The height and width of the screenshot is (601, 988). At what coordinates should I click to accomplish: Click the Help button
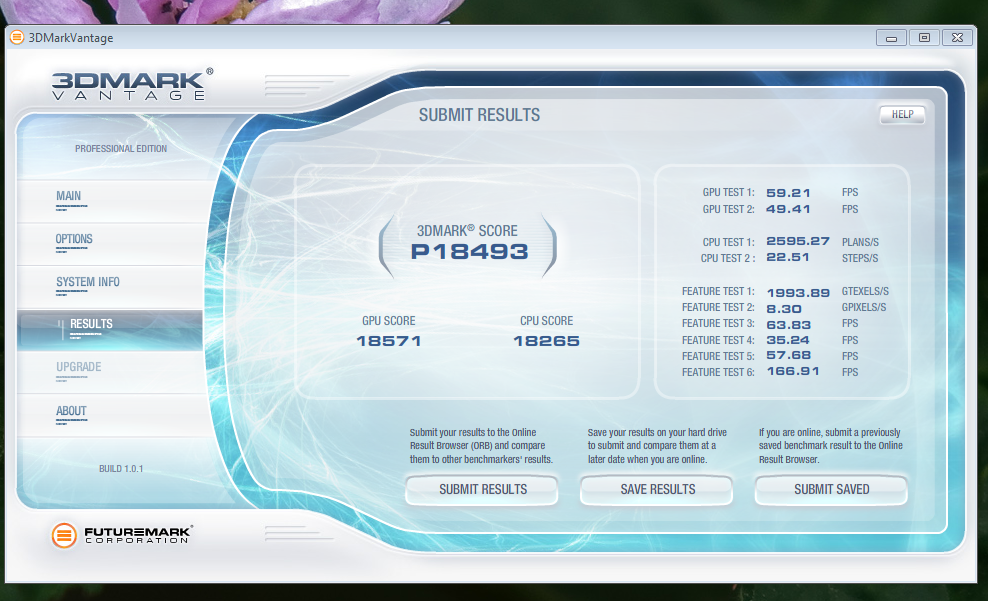(902, 115)
